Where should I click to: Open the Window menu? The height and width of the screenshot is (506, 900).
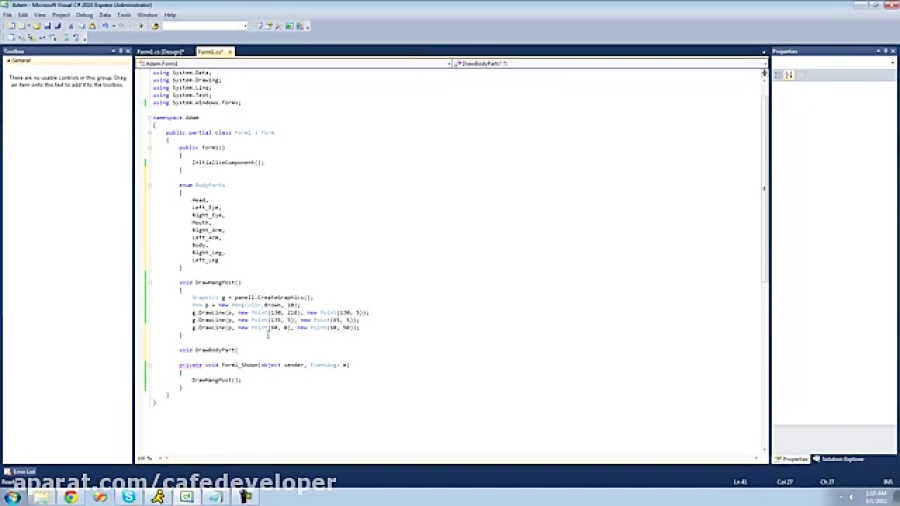(x=148, y=15)
